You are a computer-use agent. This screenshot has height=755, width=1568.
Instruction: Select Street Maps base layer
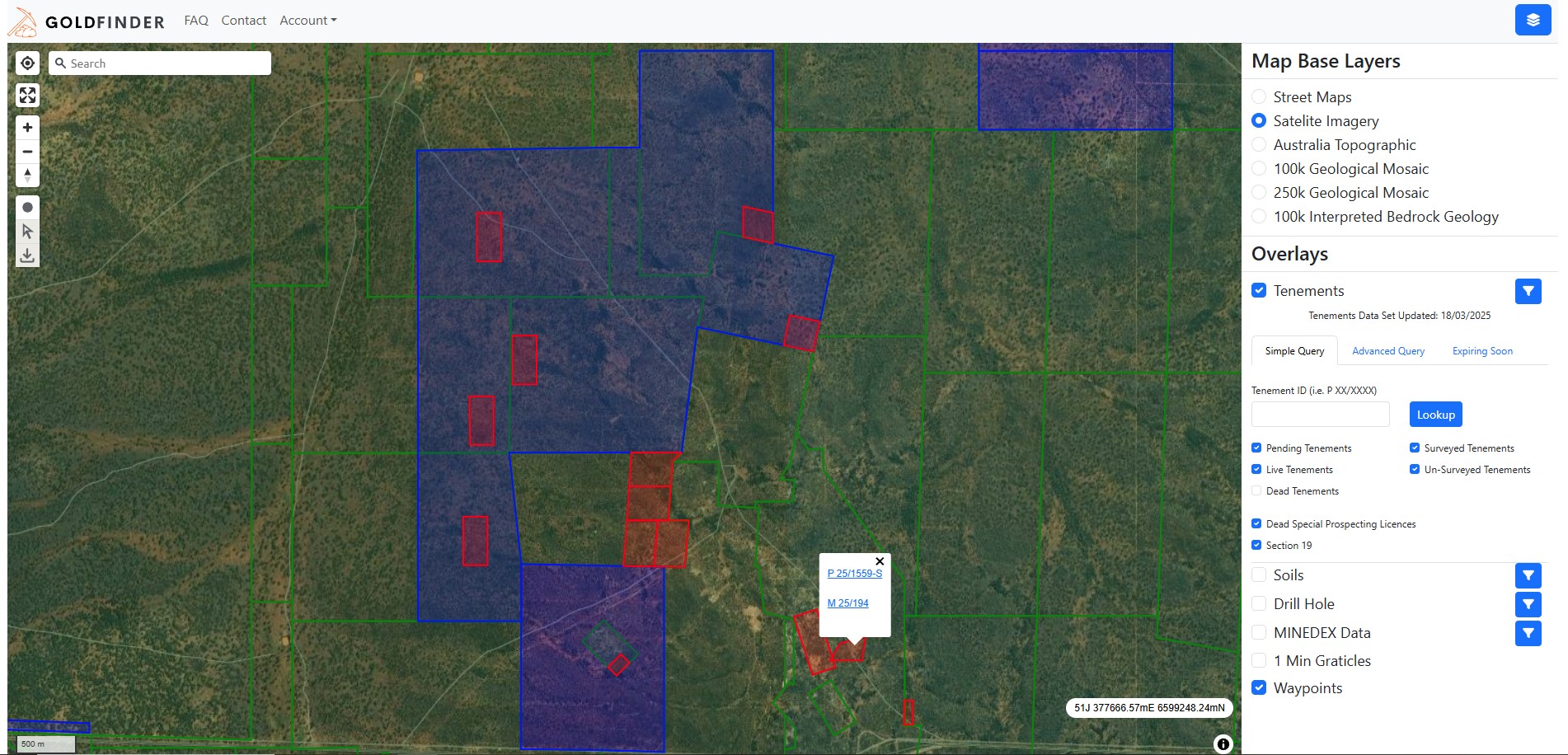click(x=1259, y=96)
